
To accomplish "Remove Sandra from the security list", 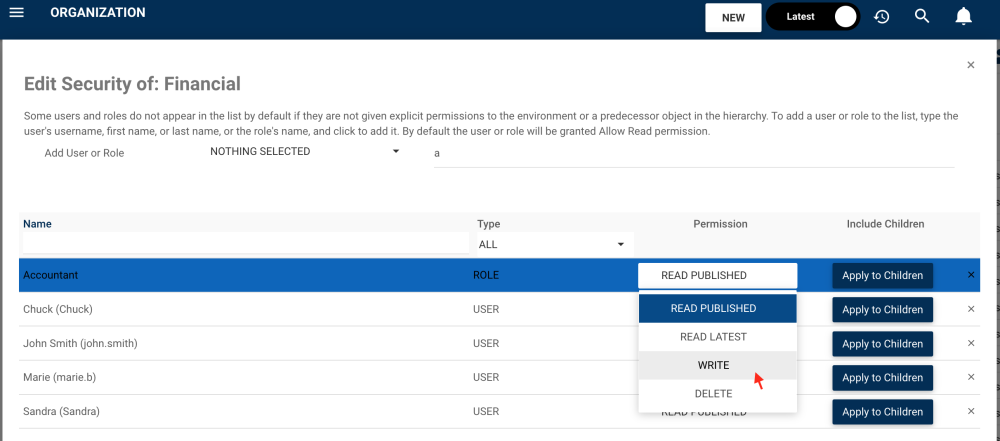I will pos(971,411).
